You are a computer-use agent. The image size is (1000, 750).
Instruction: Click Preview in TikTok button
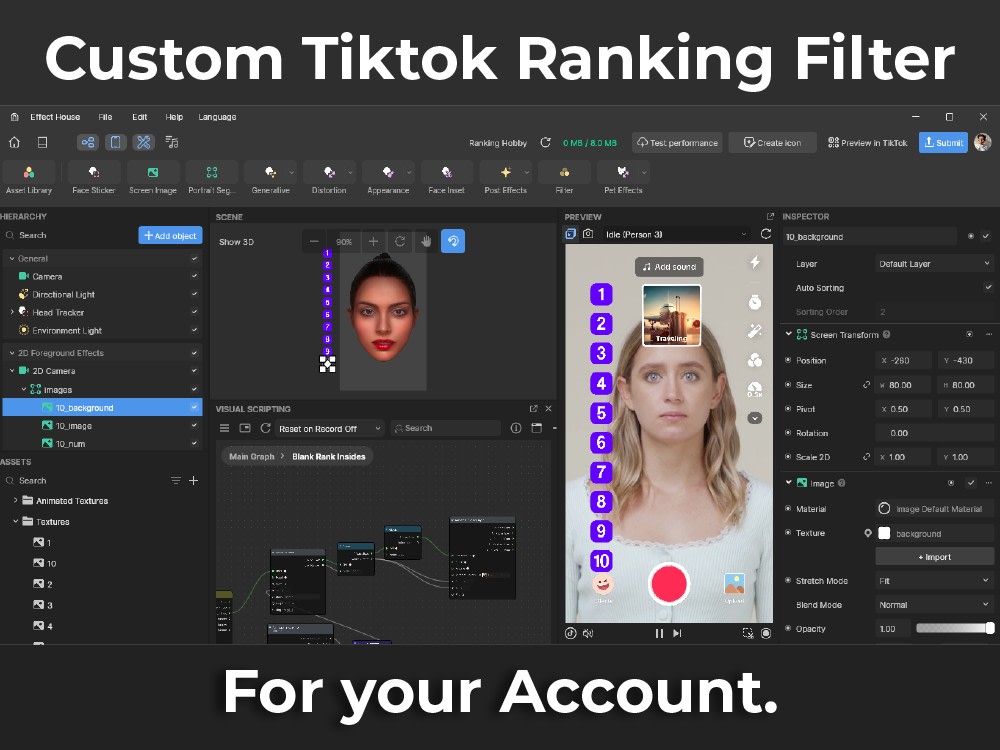pos(867,143)
